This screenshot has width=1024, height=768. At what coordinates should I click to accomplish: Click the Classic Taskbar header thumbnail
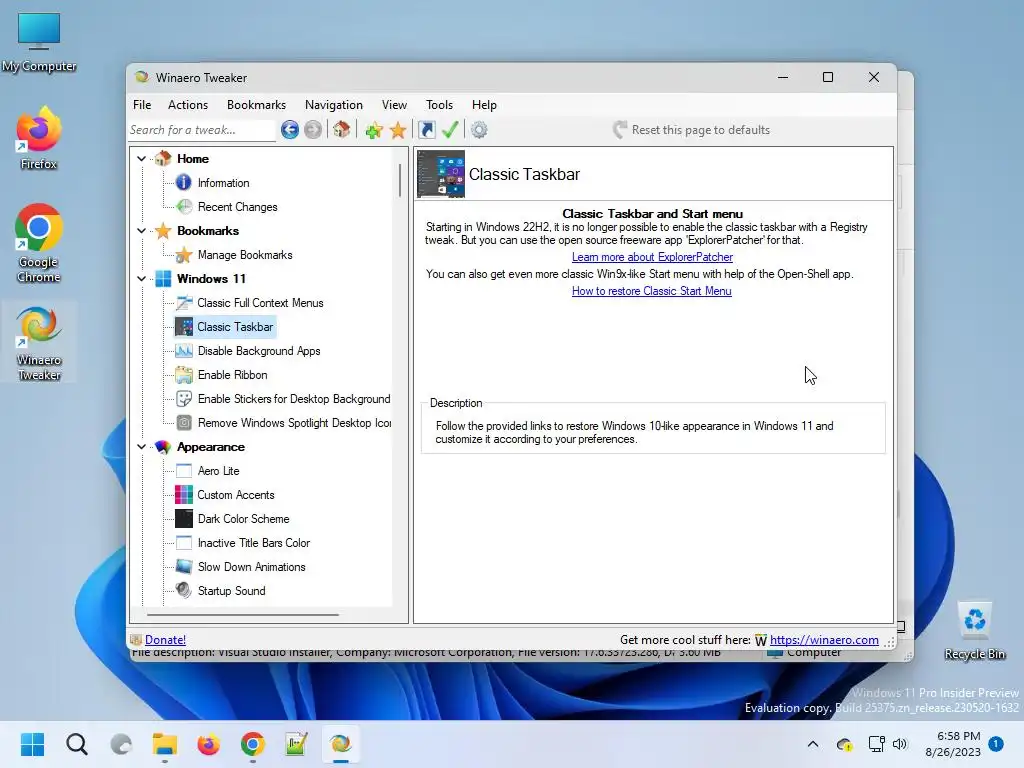(441, 174)
